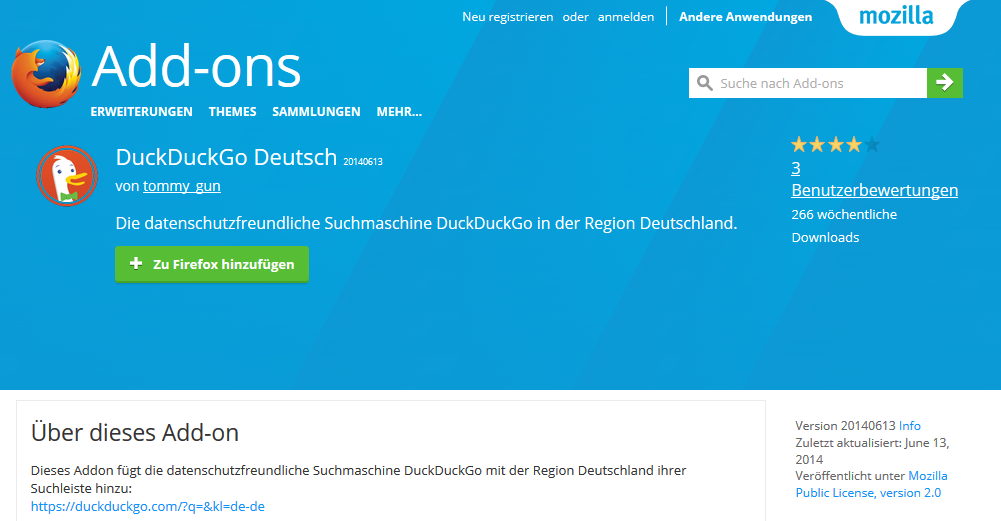1001x521 pixels.
Task: Expand Andere Anwendungen menu
Action: tap(746, 17)
